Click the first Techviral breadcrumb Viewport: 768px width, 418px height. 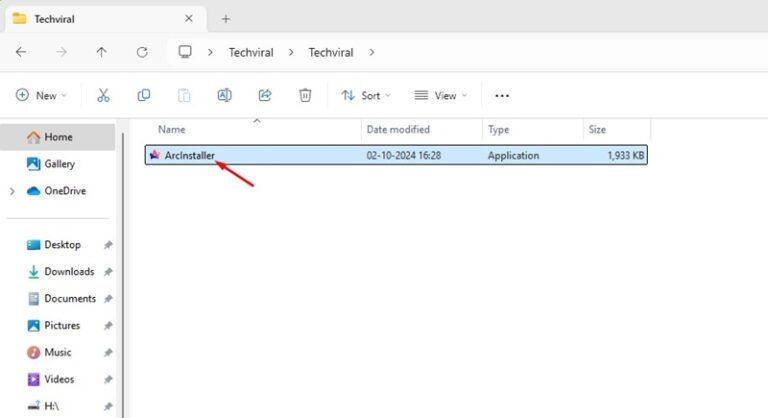[251, 52]
